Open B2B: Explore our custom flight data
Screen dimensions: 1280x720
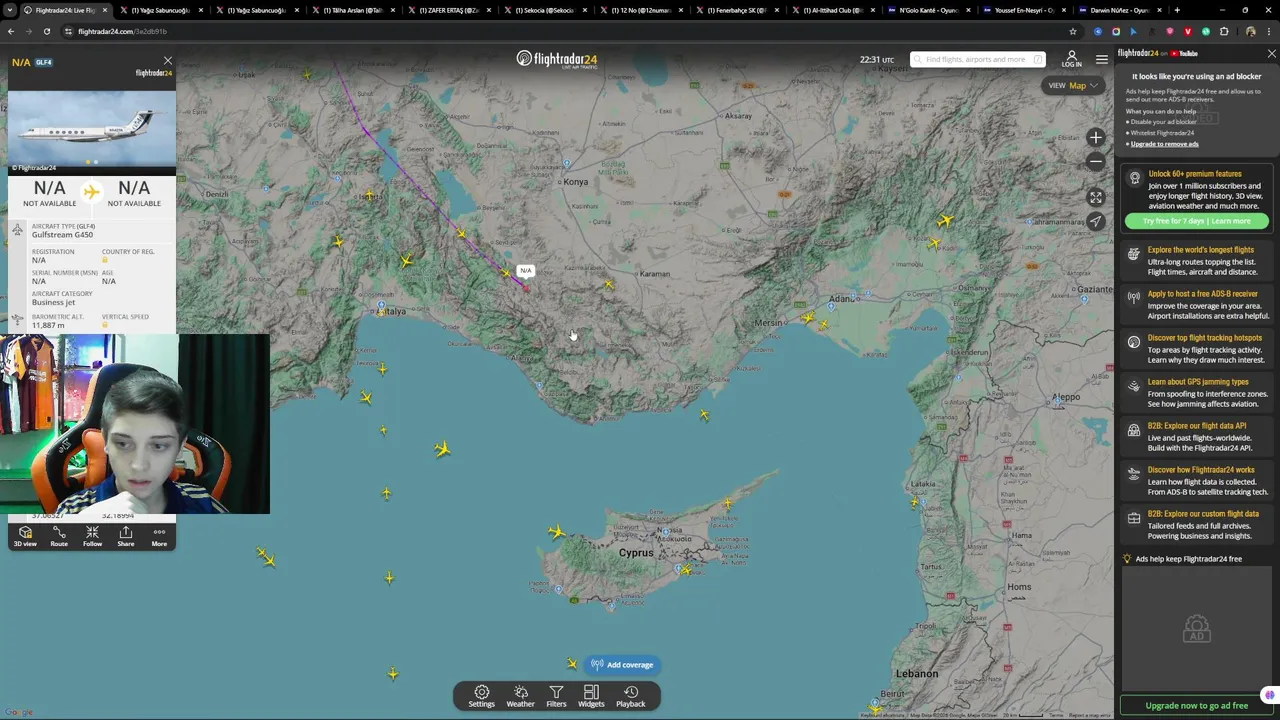1198,524
